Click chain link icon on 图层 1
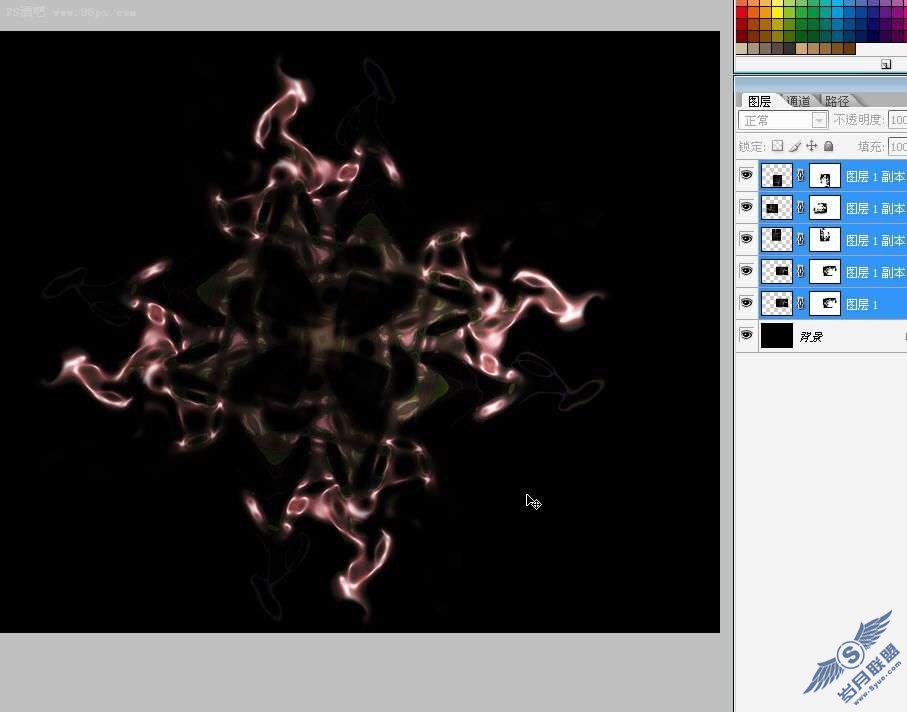The image size is (907, 712). [x=801, y=303]
